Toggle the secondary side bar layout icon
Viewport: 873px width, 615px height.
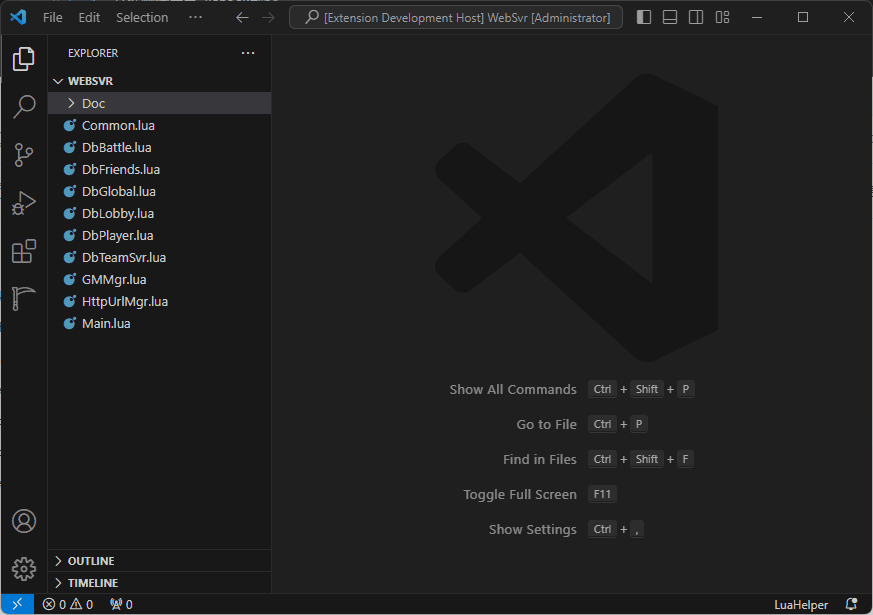coord(696,17)
